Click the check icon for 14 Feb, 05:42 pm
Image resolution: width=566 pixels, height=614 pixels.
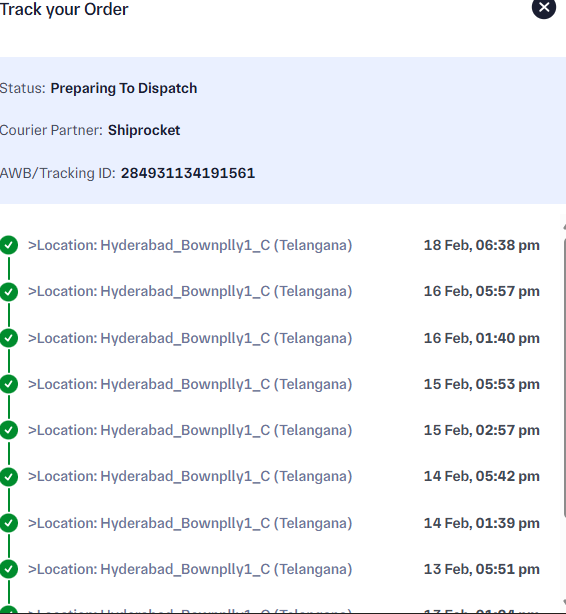click(x=9, y=477)
